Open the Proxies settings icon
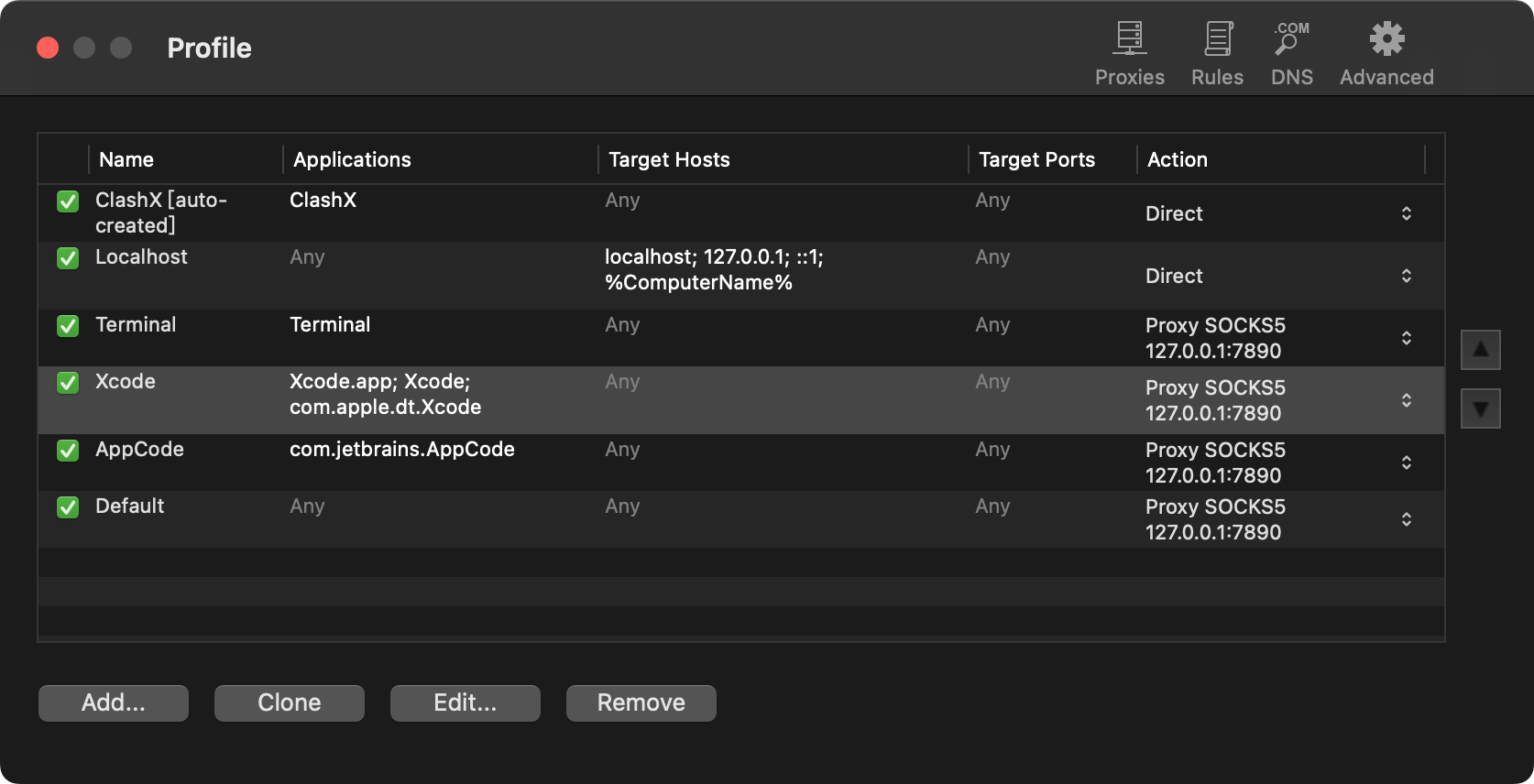 point(1129,53)
